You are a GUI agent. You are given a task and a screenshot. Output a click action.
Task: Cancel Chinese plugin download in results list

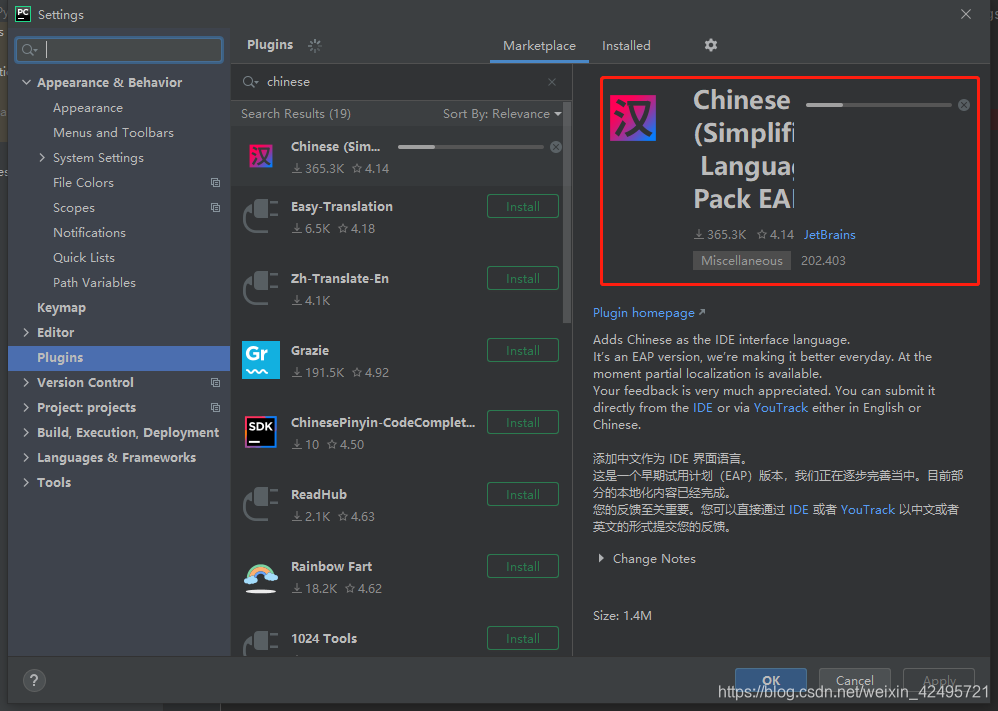(x=556, y=147)
